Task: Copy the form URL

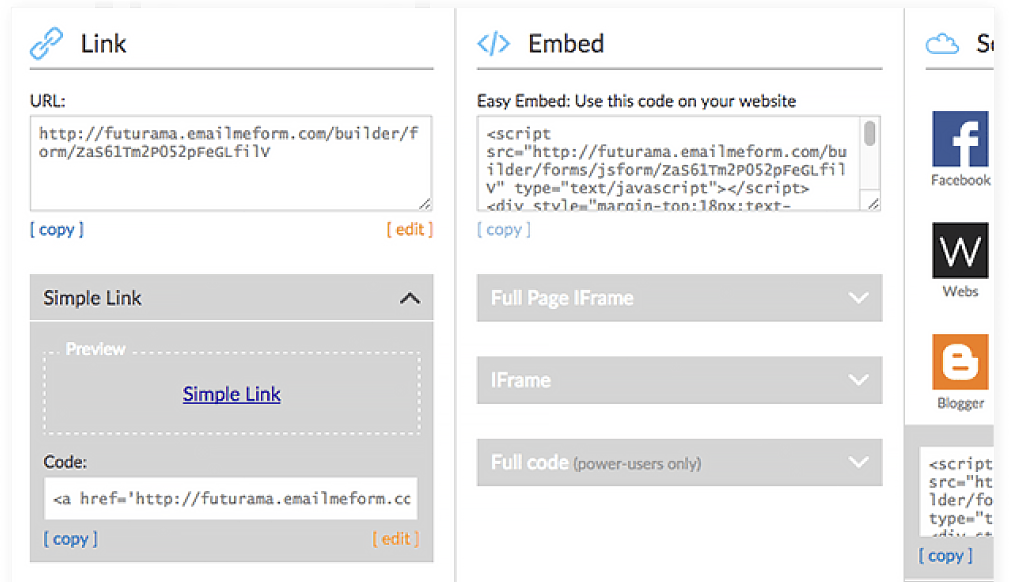Action: coord(57,229)
